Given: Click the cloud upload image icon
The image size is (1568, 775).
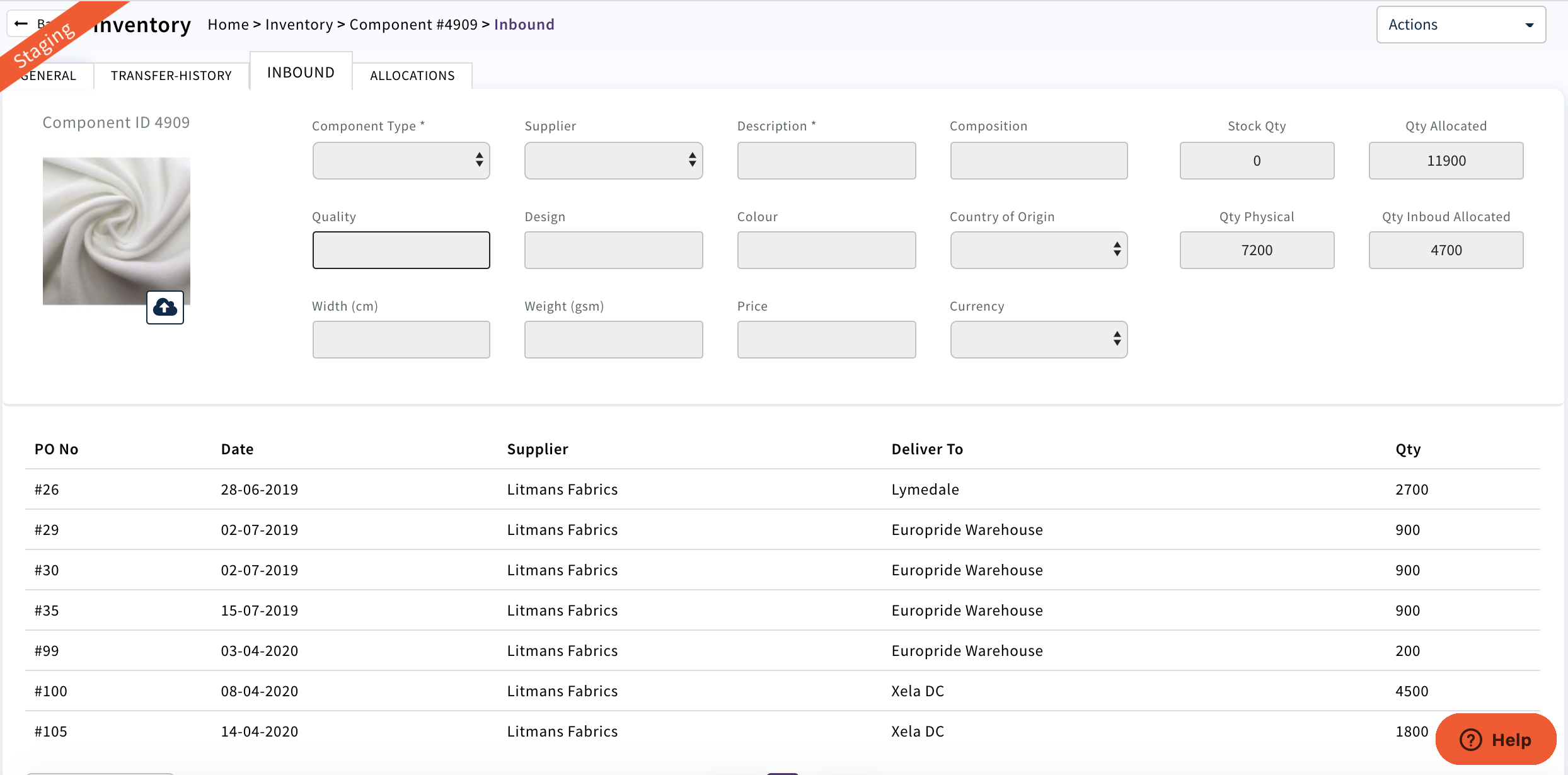Looking at the screenshot, I should [165, 307].
